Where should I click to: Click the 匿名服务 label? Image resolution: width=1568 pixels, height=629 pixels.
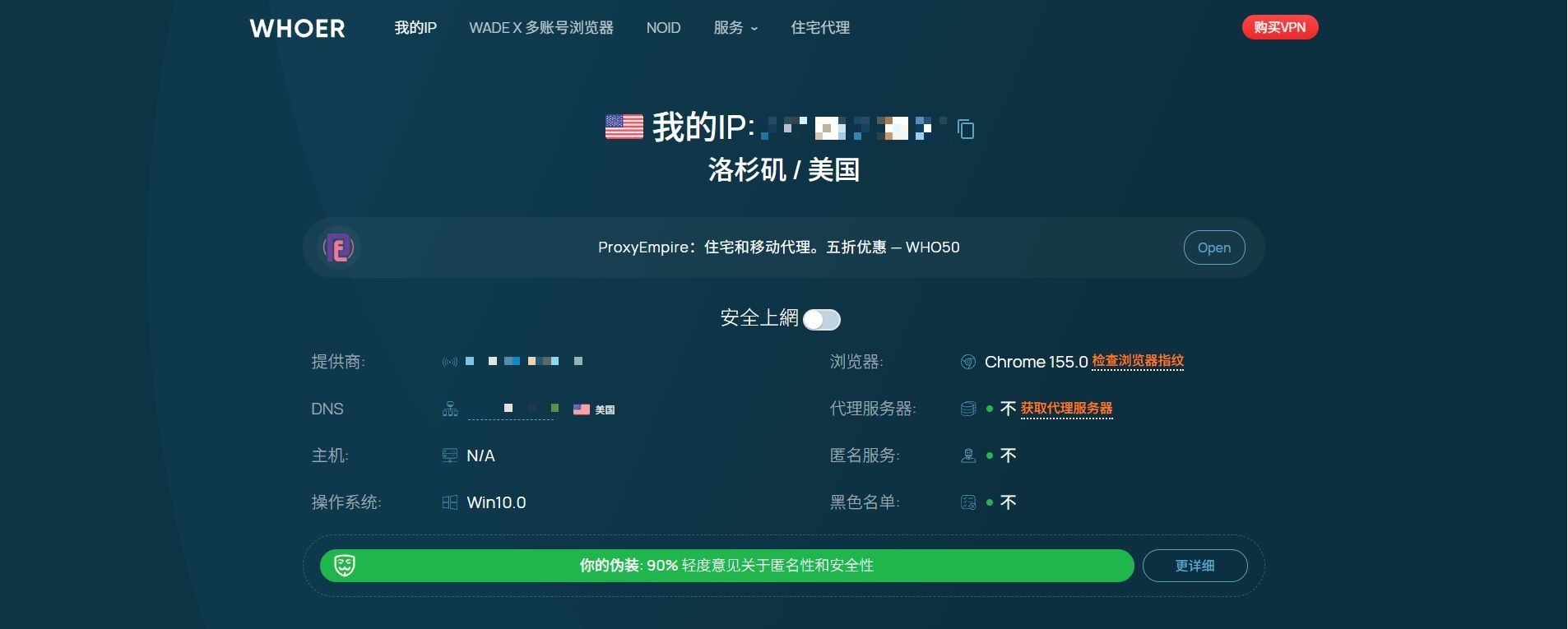pyautogui.click(x=865, y=456)
